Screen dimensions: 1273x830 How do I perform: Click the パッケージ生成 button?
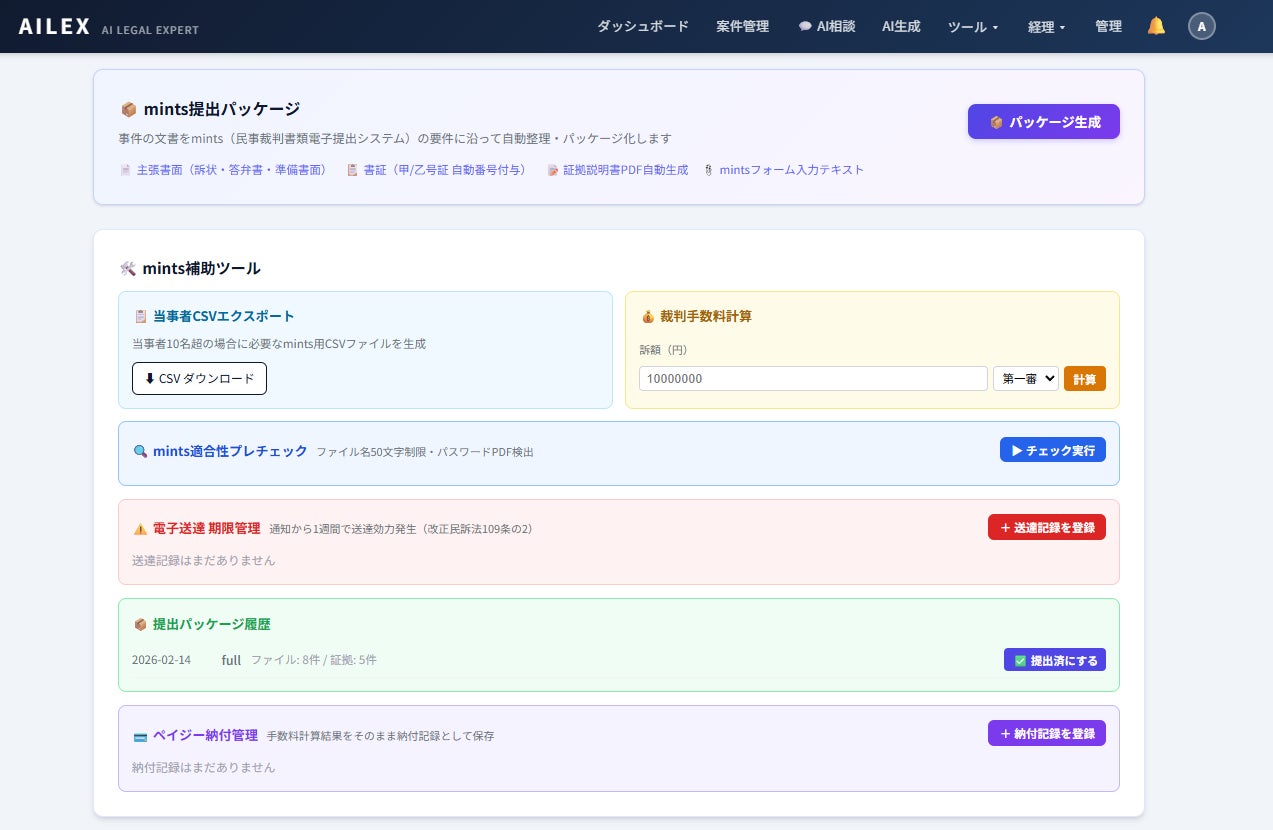1044,122
